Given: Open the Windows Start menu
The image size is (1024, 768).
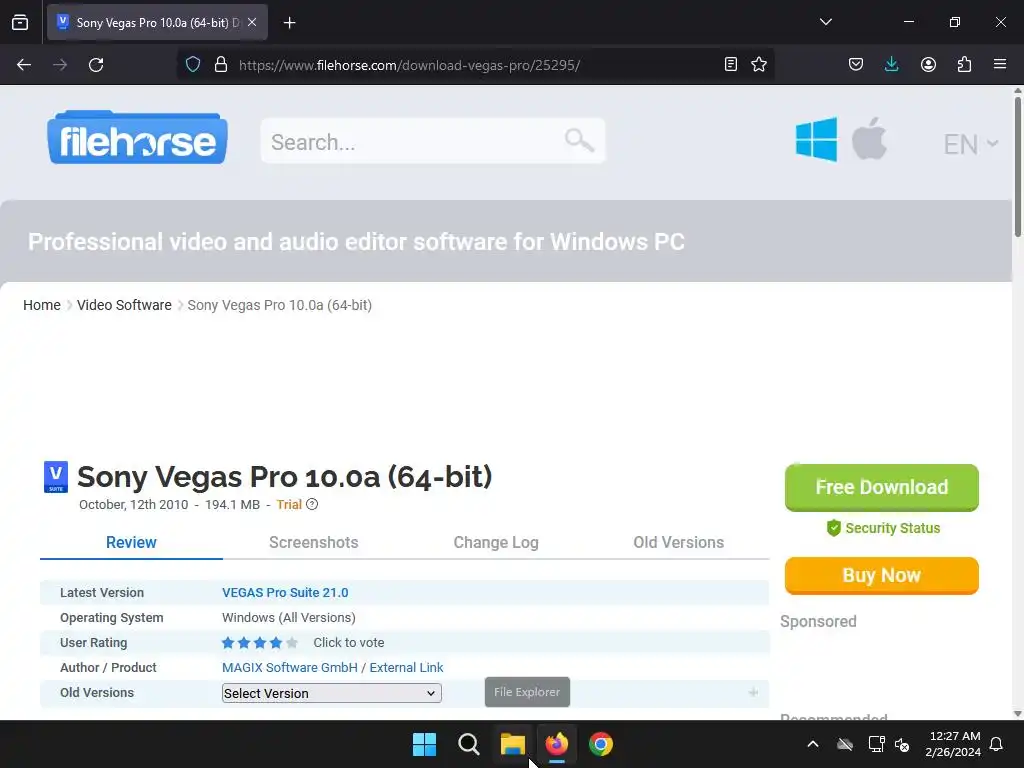Looking at the screenshot, I should (x=424, y=744).
